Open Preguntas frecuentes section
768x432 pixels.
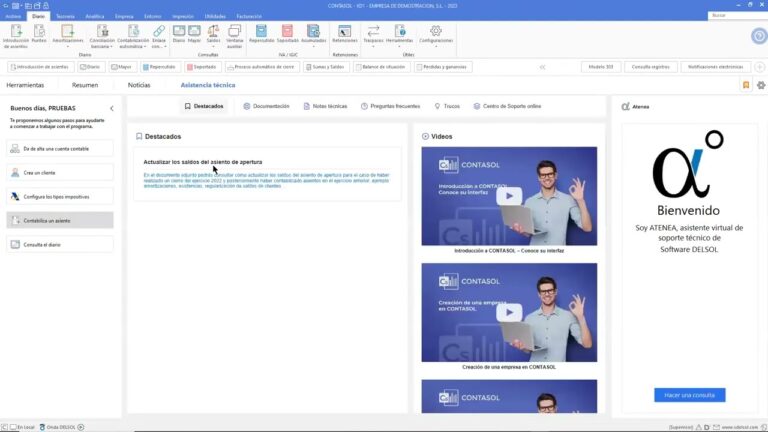(390, 106)
